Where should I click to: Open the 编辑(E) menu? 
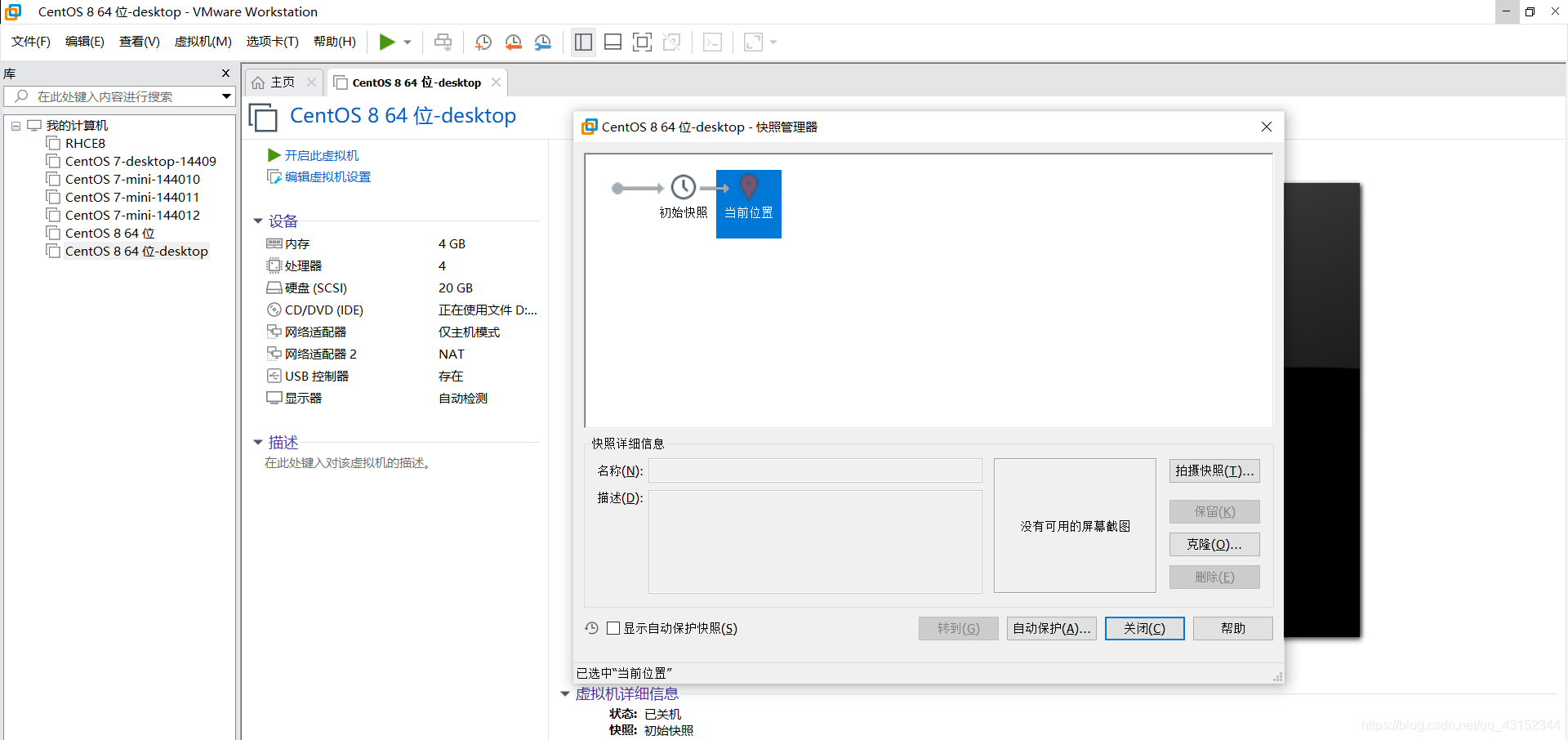[85, 42]
